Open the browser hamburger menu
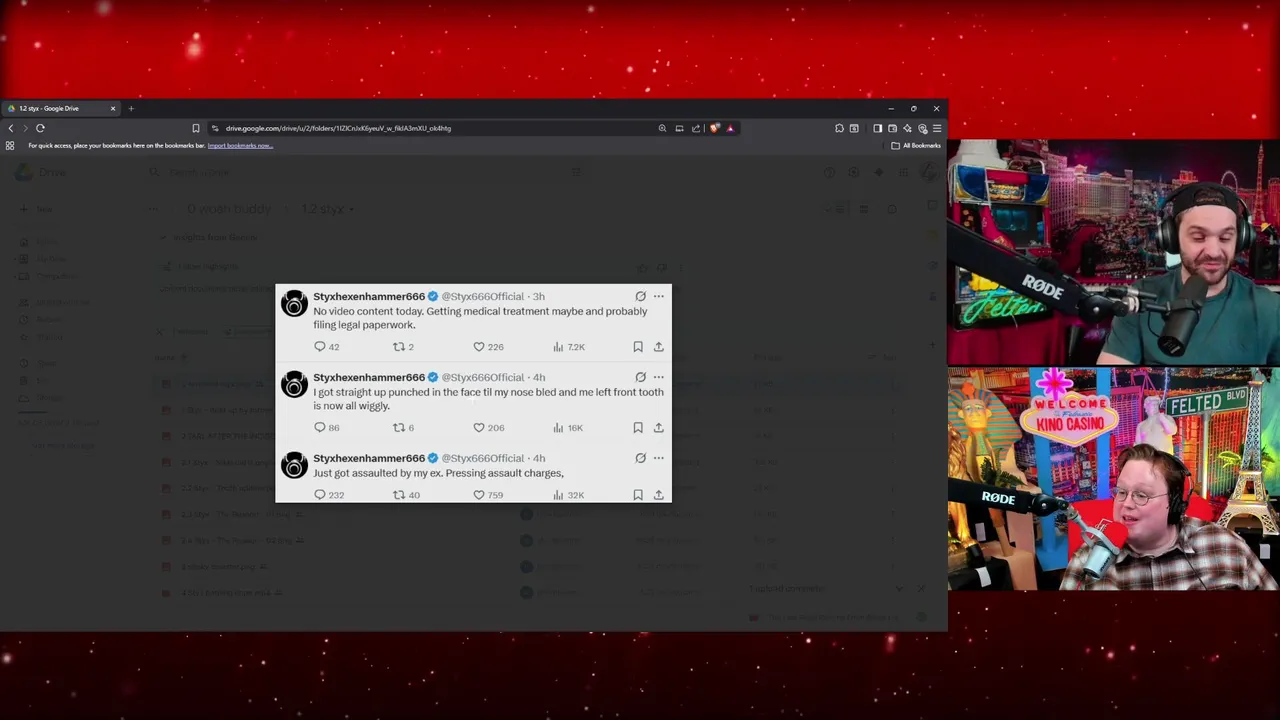 tap(937, 128)
